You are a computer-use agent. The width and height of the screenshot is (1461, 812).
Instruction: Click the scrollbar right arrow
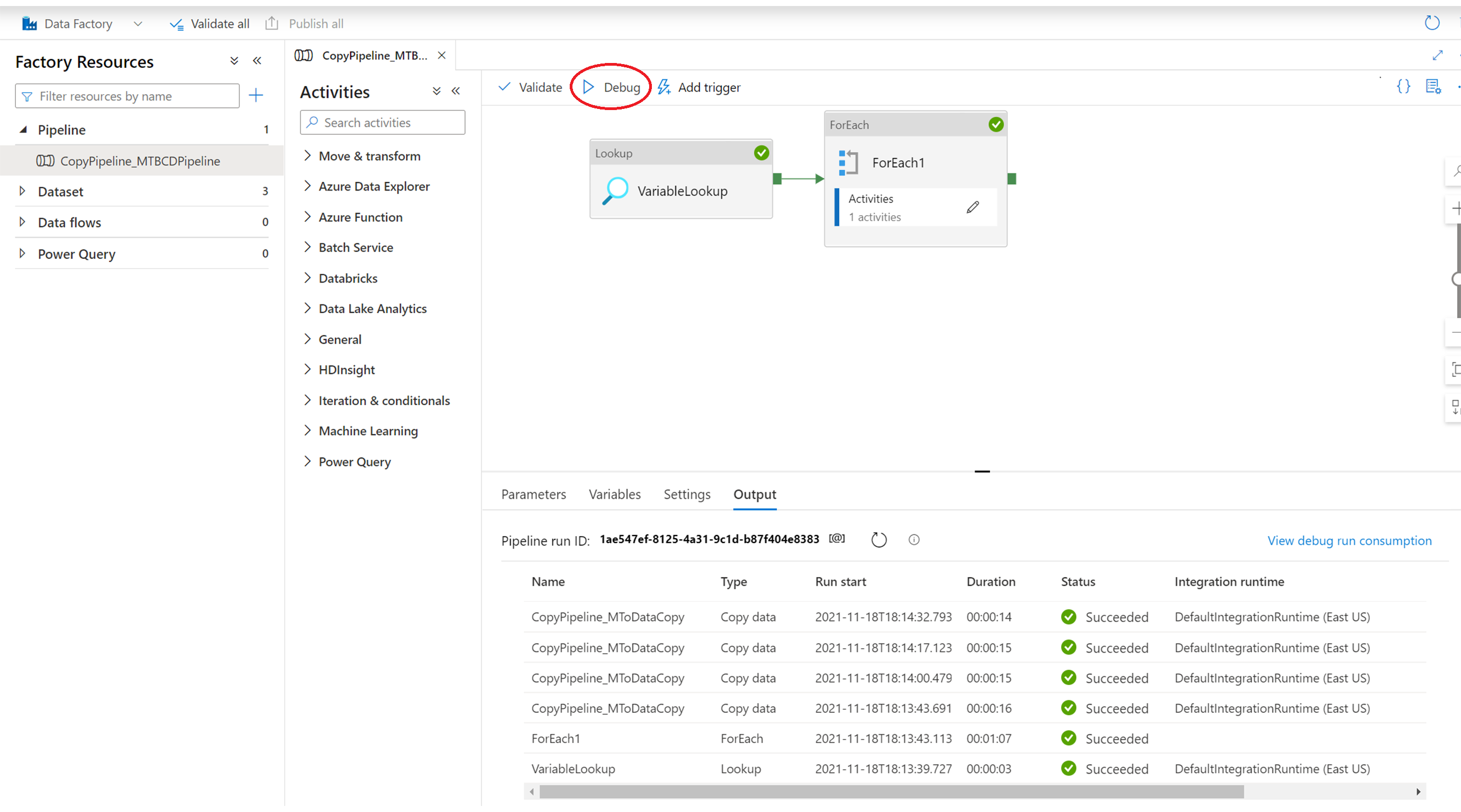(1418, 792)
